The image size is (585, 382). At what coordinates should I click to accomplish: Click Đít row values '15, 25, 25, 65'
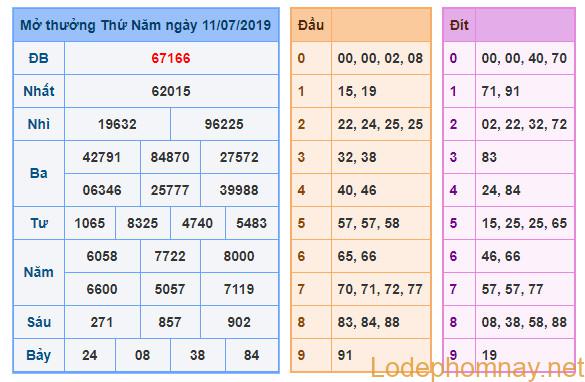click(524, 223)
